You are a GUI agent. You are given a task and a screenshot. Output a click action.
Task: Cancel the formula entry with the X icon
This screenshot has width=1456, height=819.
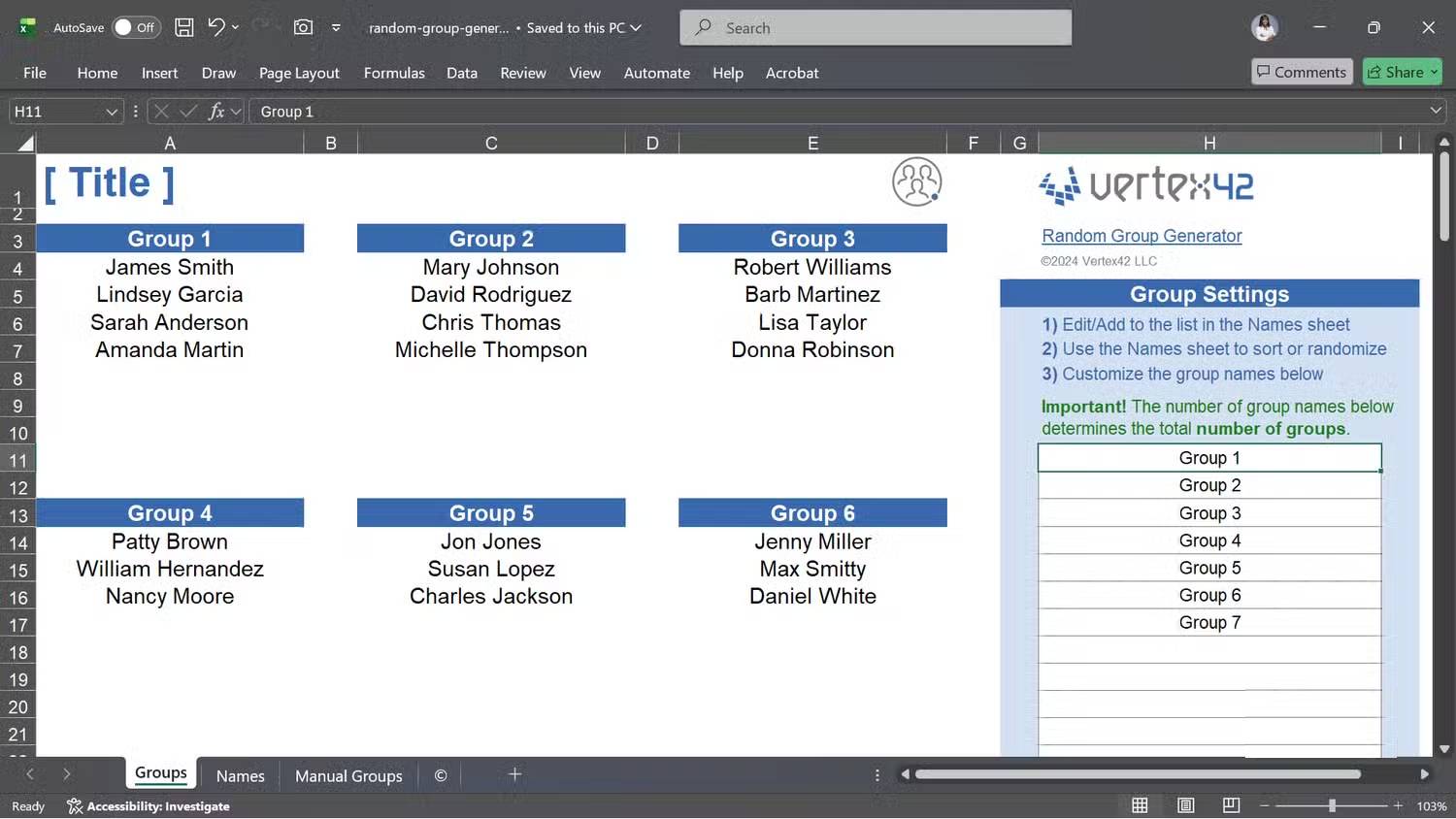[160, 111]
